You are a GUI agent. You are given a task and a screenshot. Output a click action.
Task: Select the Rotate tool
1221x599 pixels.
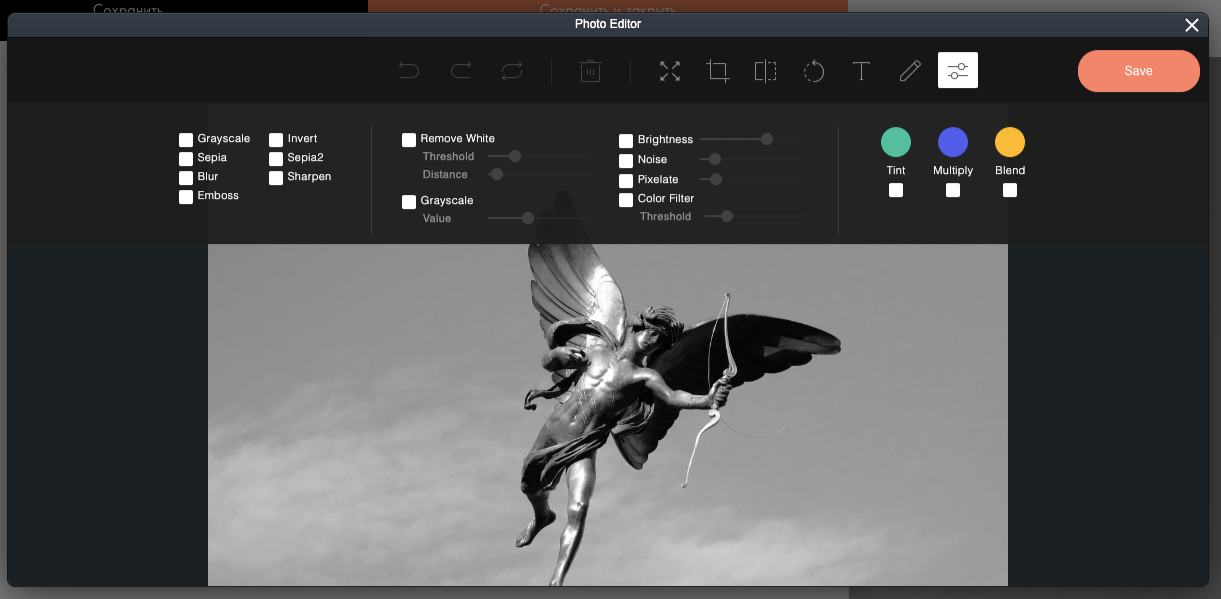[x=814, y=71]
